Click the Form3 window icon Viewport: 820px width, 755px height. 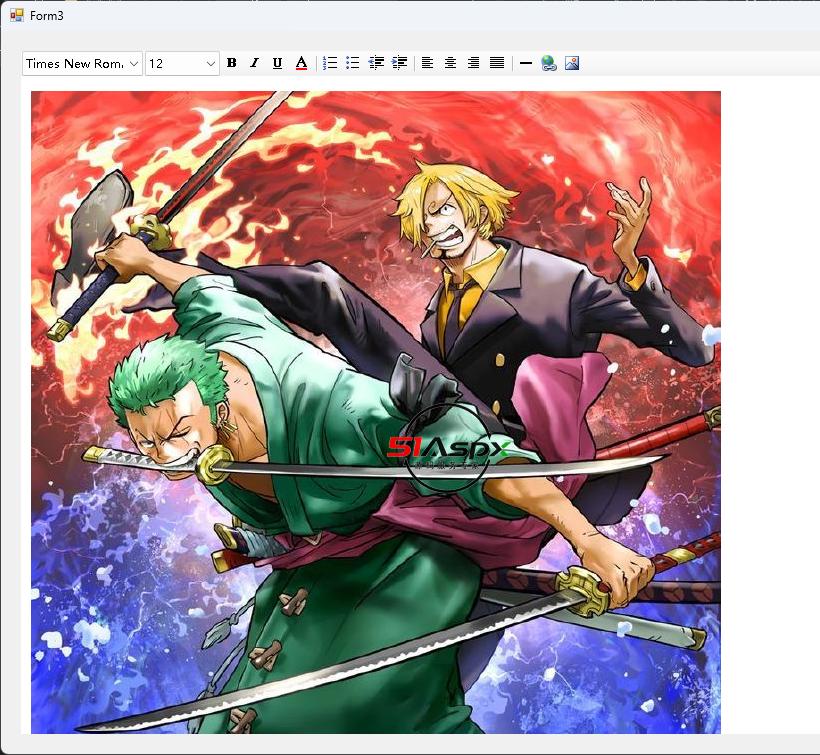click(x=17, y=15)
